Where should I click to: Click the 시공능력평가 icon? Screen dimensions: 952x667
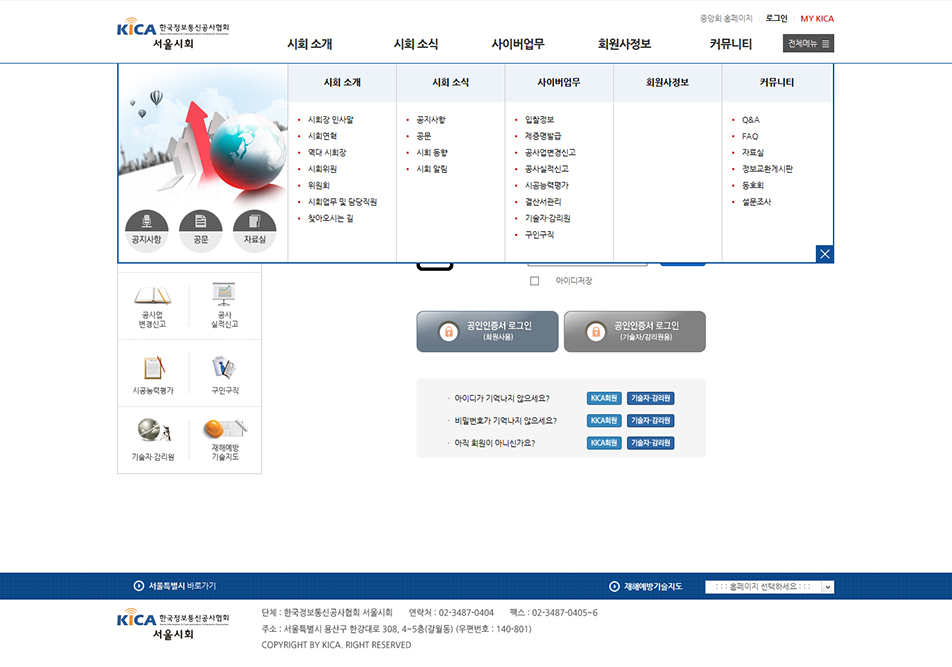pyautogui.click(x=152, y=374)
